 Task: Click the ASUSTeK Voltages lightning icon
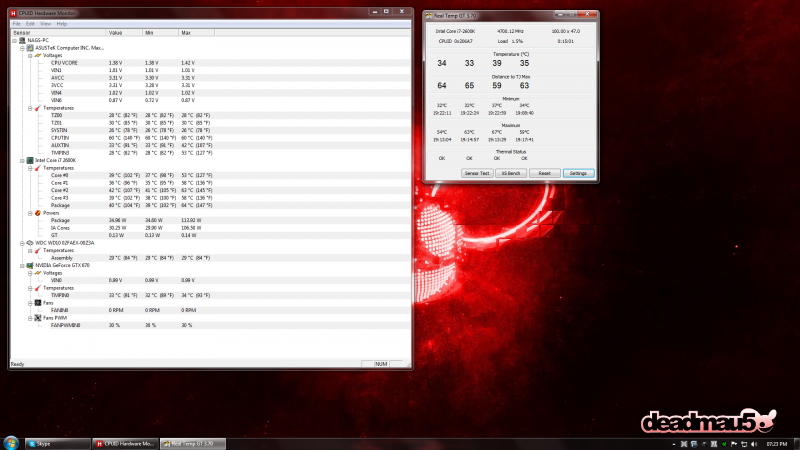[x=38, y=55]
